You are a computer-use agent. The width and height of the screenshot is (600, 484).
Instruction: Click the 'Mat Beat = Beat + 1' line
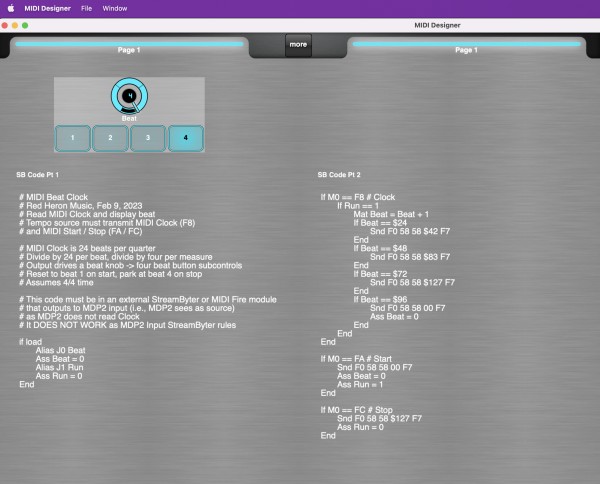(391, 214)
